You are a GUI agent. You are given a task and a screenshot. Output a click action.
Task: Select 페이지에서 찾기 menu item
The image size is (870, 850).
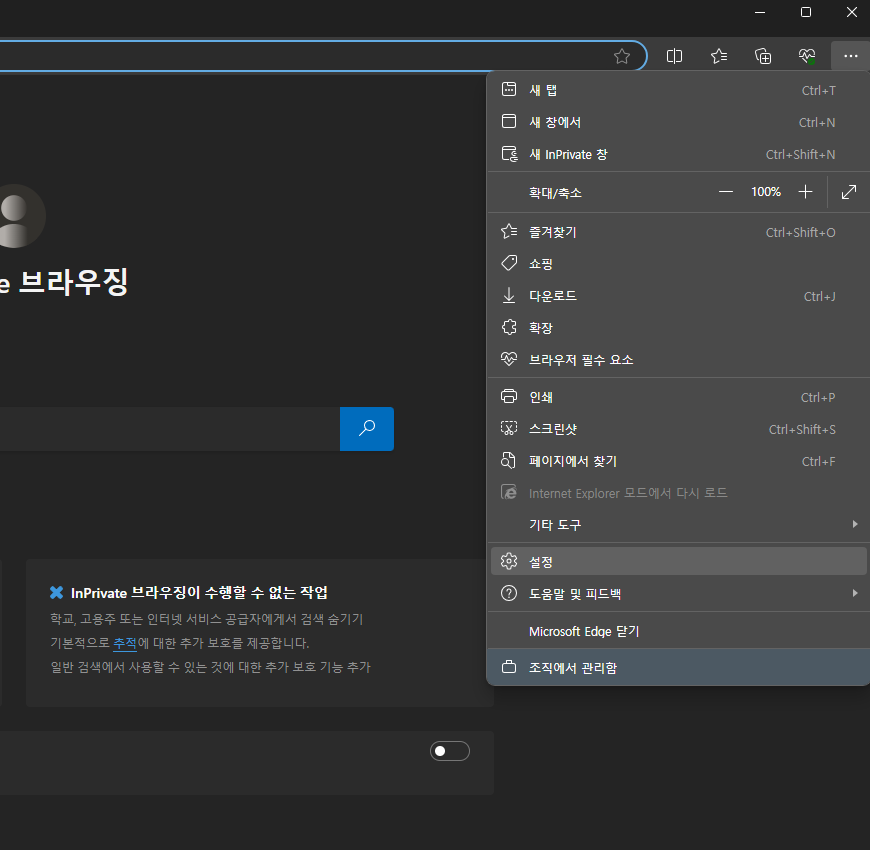pos(679,461)
